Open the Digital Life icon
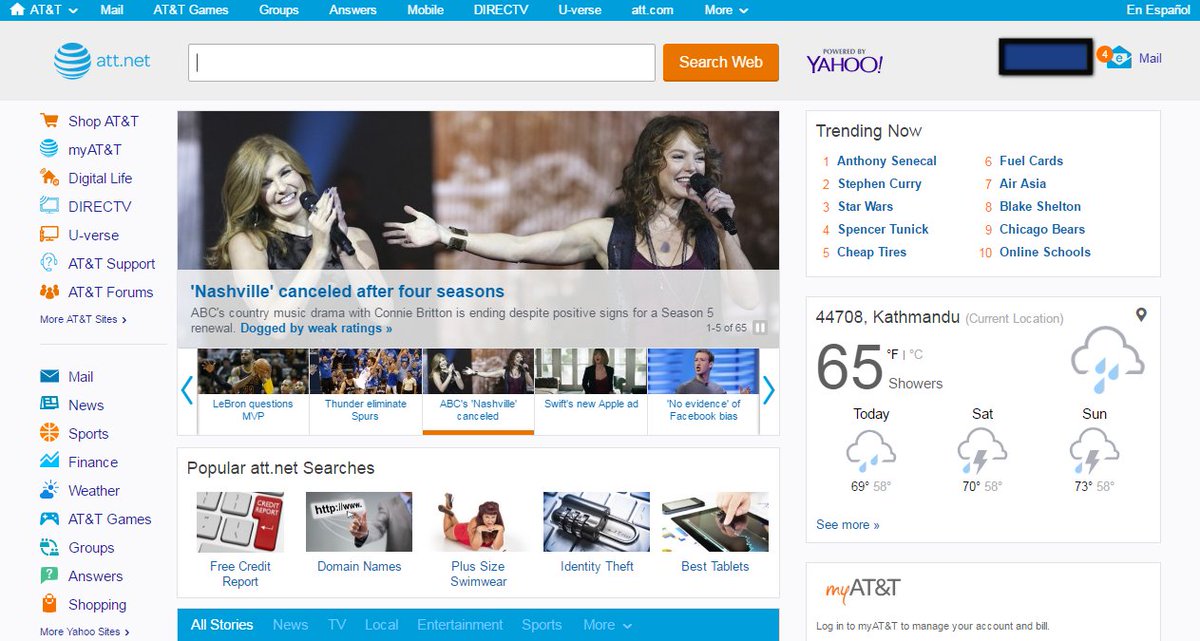This screenshot has height=641, width=1200. (49, 178)
